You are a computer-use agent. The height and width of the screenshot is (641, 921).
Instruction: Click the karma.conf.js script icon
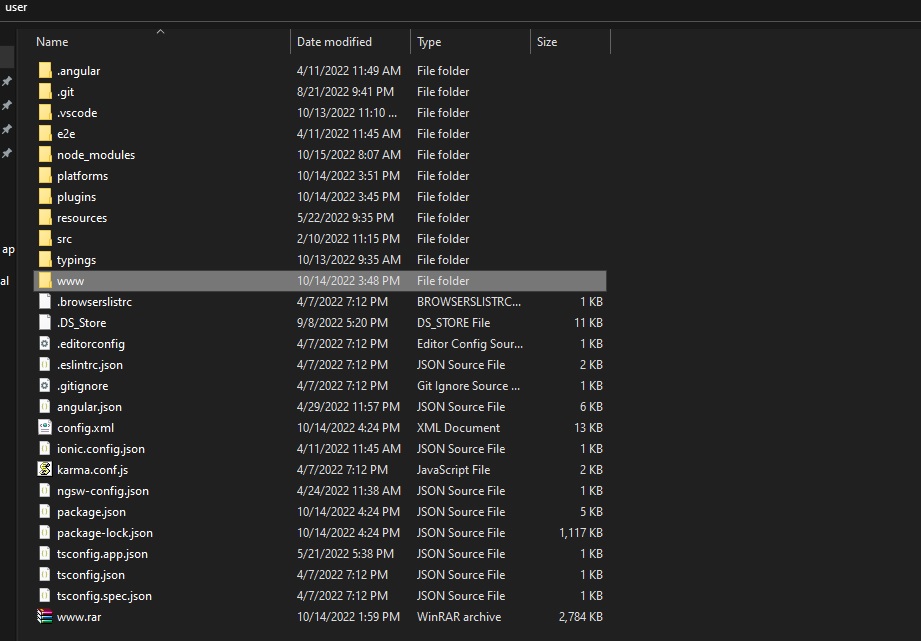45,469
